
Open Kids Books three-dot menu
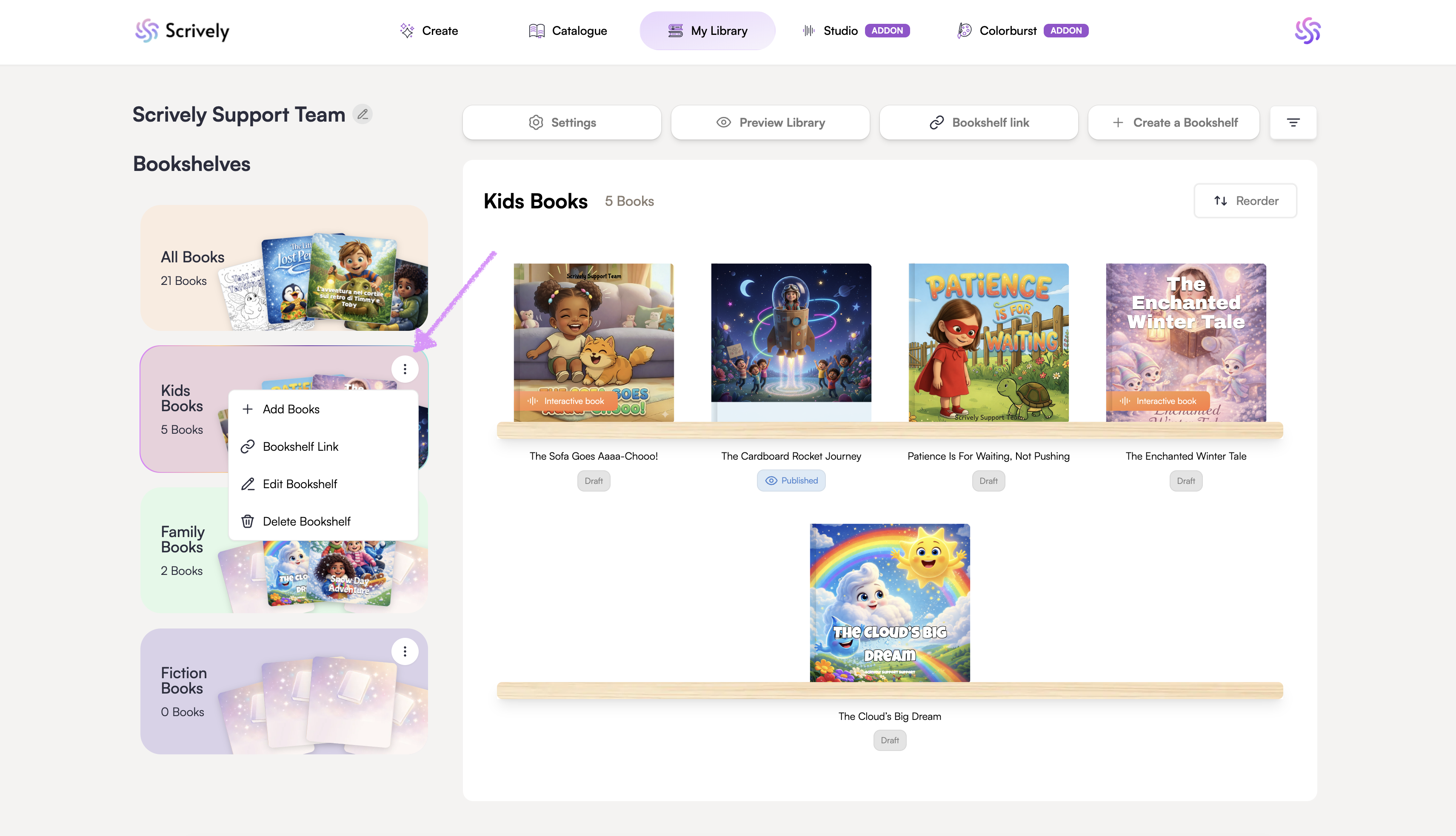pyautogui.click(x=405, y=369)
